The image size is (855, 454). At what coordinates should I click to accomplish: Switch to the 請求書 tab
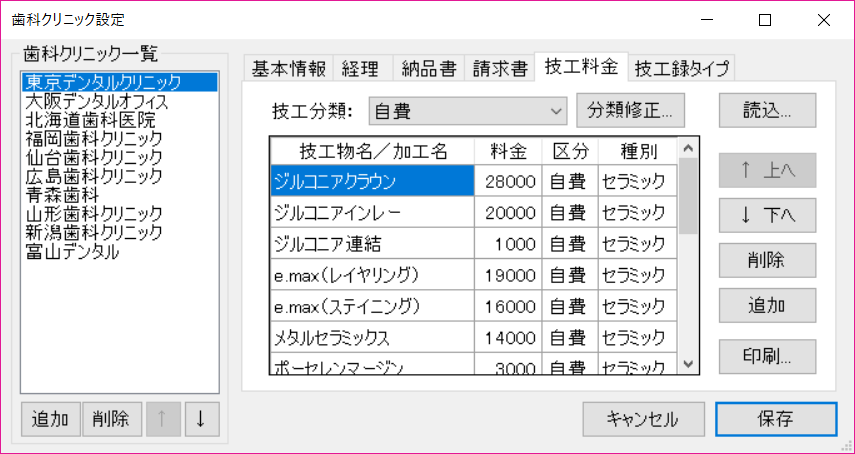click(500, 68)
